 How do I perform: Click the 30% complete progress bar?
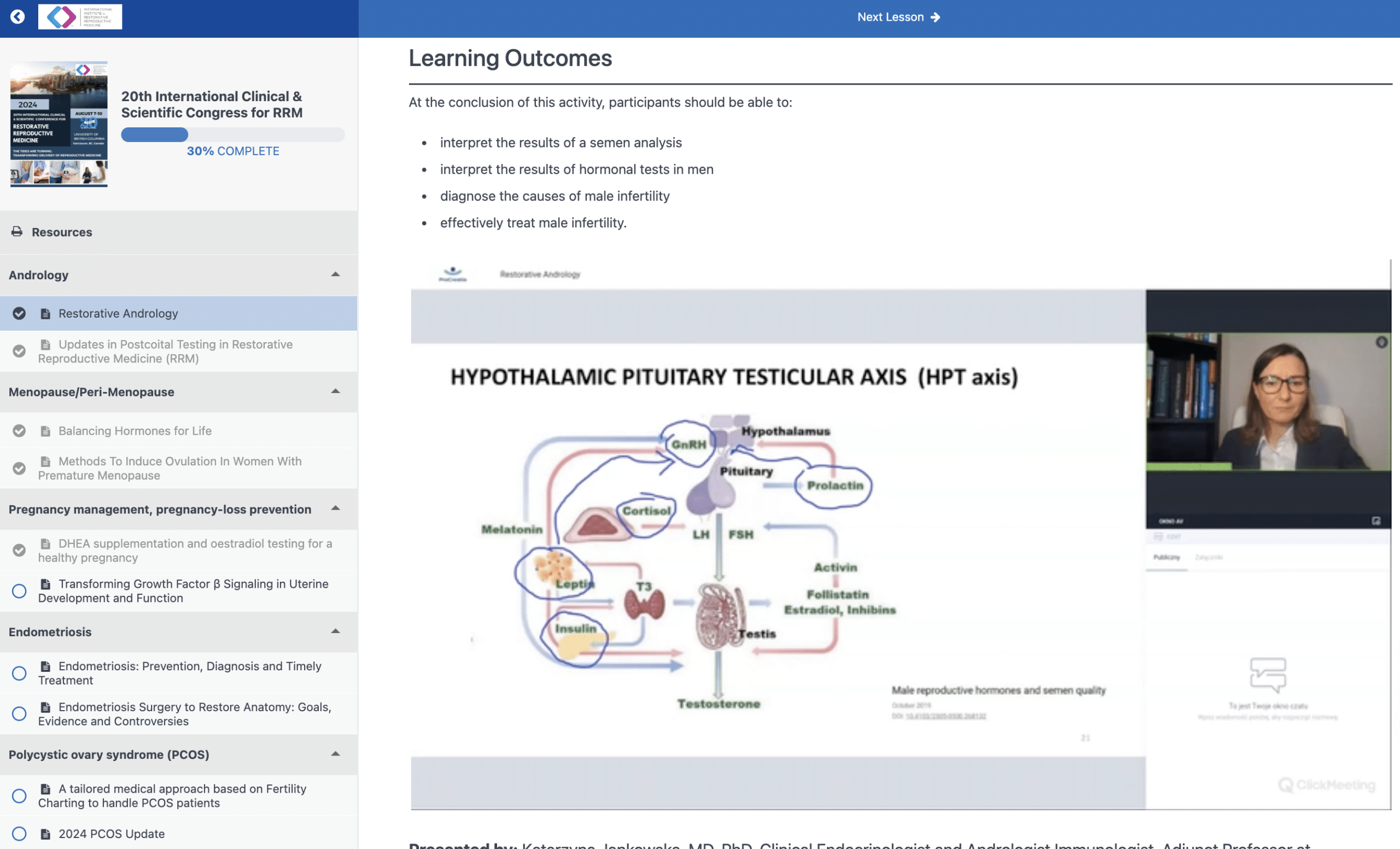pyautogui.click(x=232, y=134)
